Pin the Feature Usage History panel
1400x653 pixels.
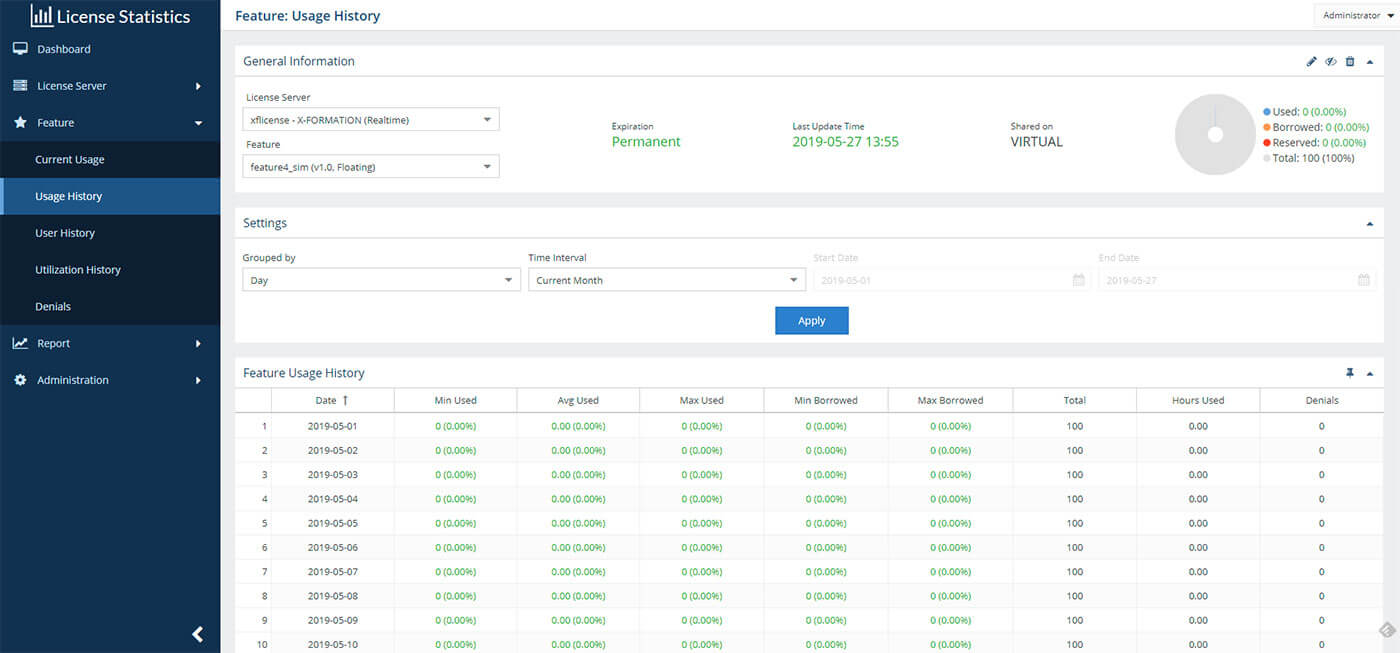[1350, 373]
